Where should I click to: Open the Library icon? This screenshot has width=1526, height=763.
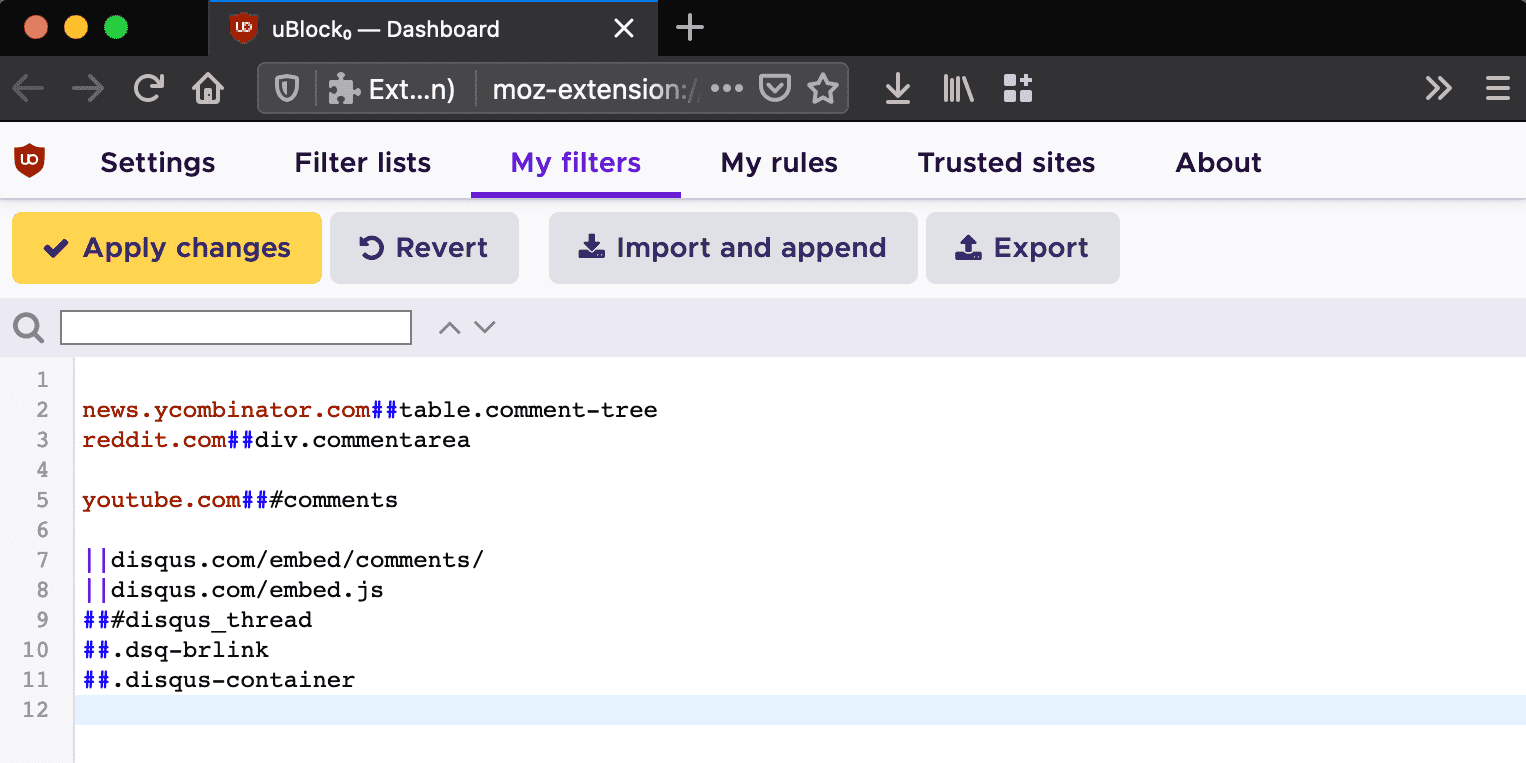pyautogui.click(x=957, y=88)
